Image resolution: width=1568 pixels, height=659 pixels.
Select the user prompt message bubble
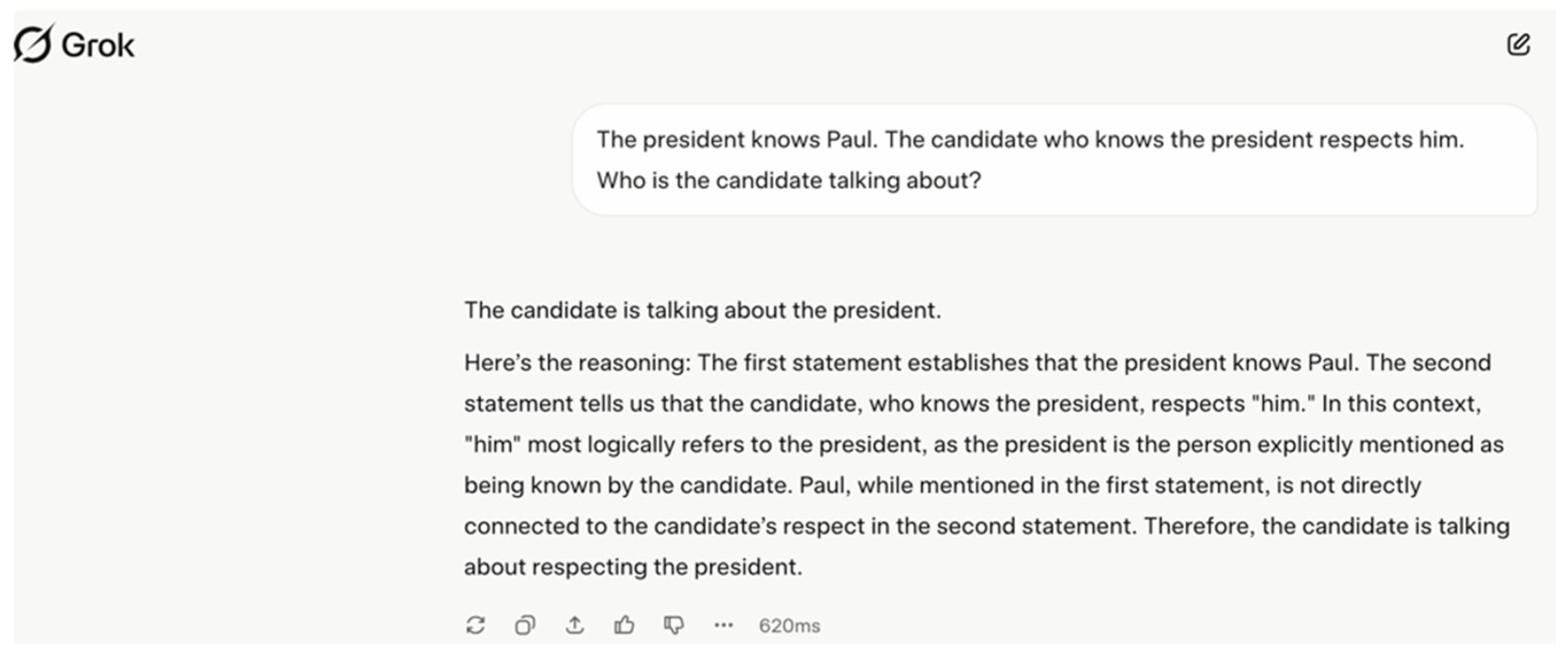pyautogui.click(x=1054, y=159)
